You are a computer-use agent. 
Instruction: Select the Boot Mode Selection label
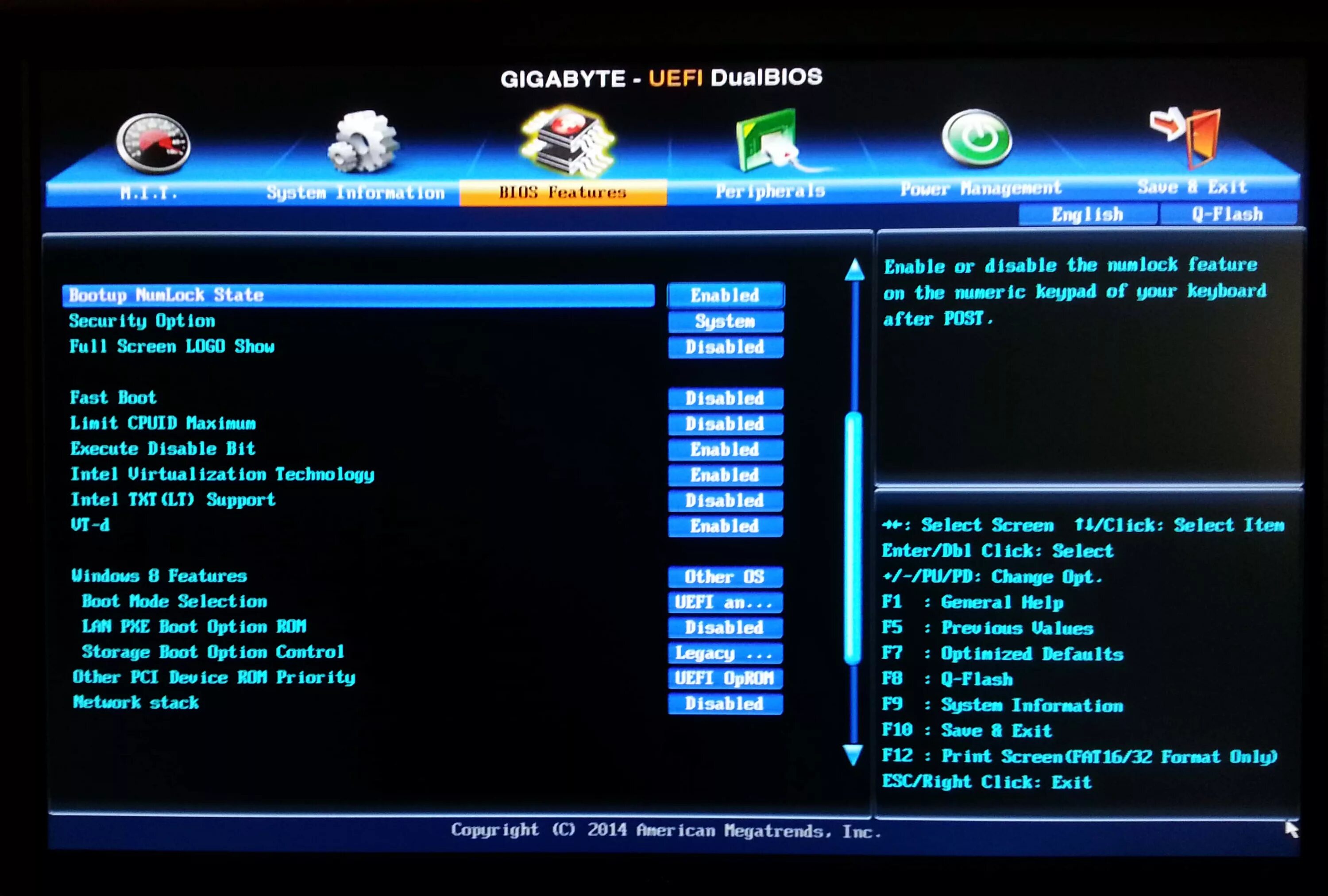(174, 601)
